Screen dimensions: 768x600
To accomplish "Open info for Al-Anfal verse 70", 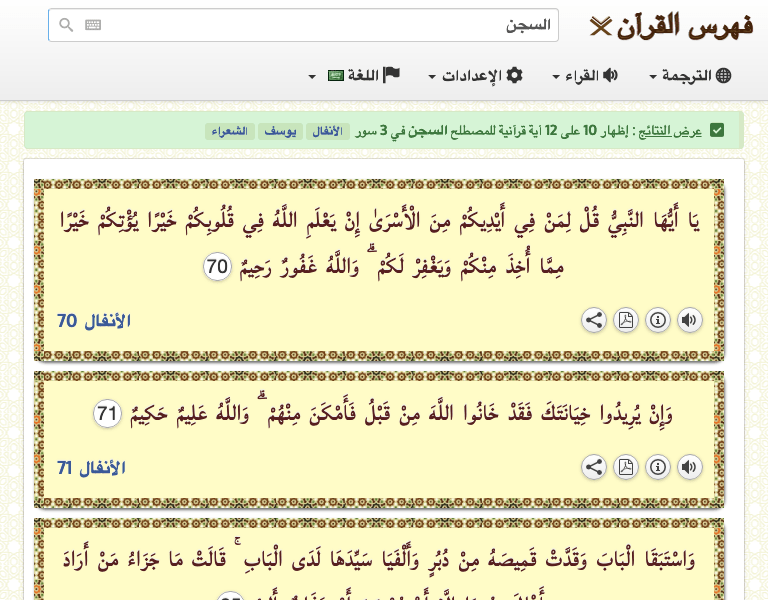I will coord(658,320).
